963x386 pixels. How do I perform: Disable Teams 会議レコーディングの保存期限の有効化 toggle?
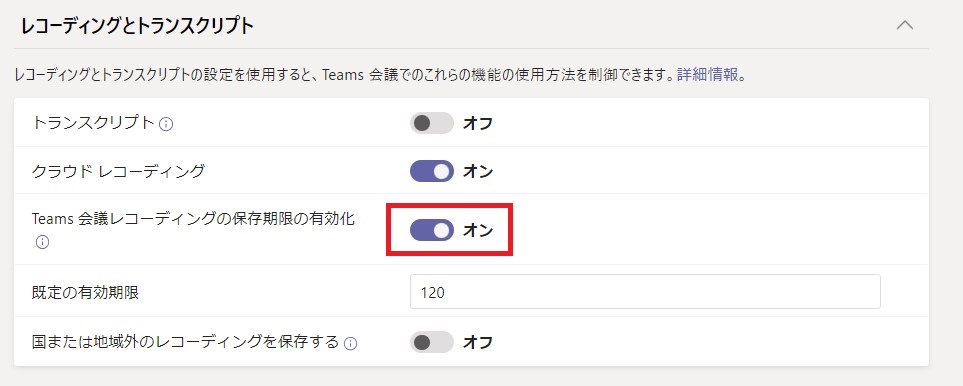point(432,230)
